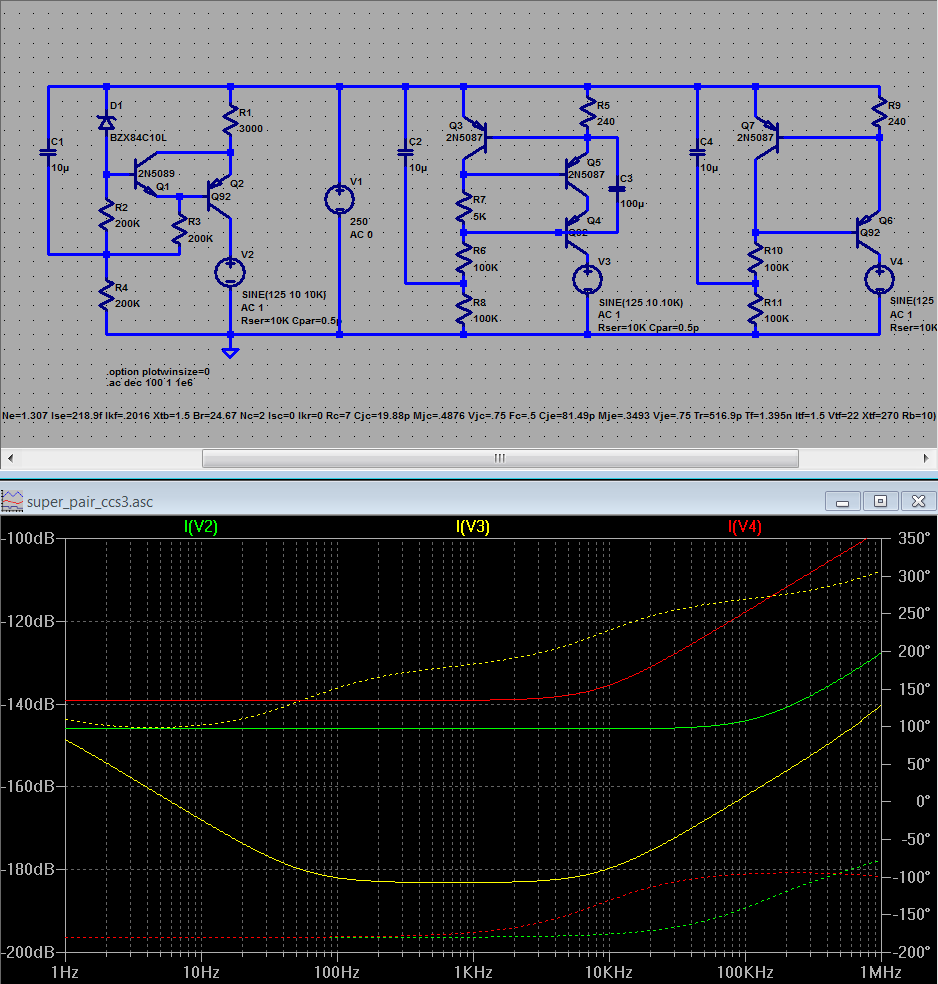Click the scrollbar right arrow
Image resolution: width=938 pixels, height=984 pixels.
point(926,458)
